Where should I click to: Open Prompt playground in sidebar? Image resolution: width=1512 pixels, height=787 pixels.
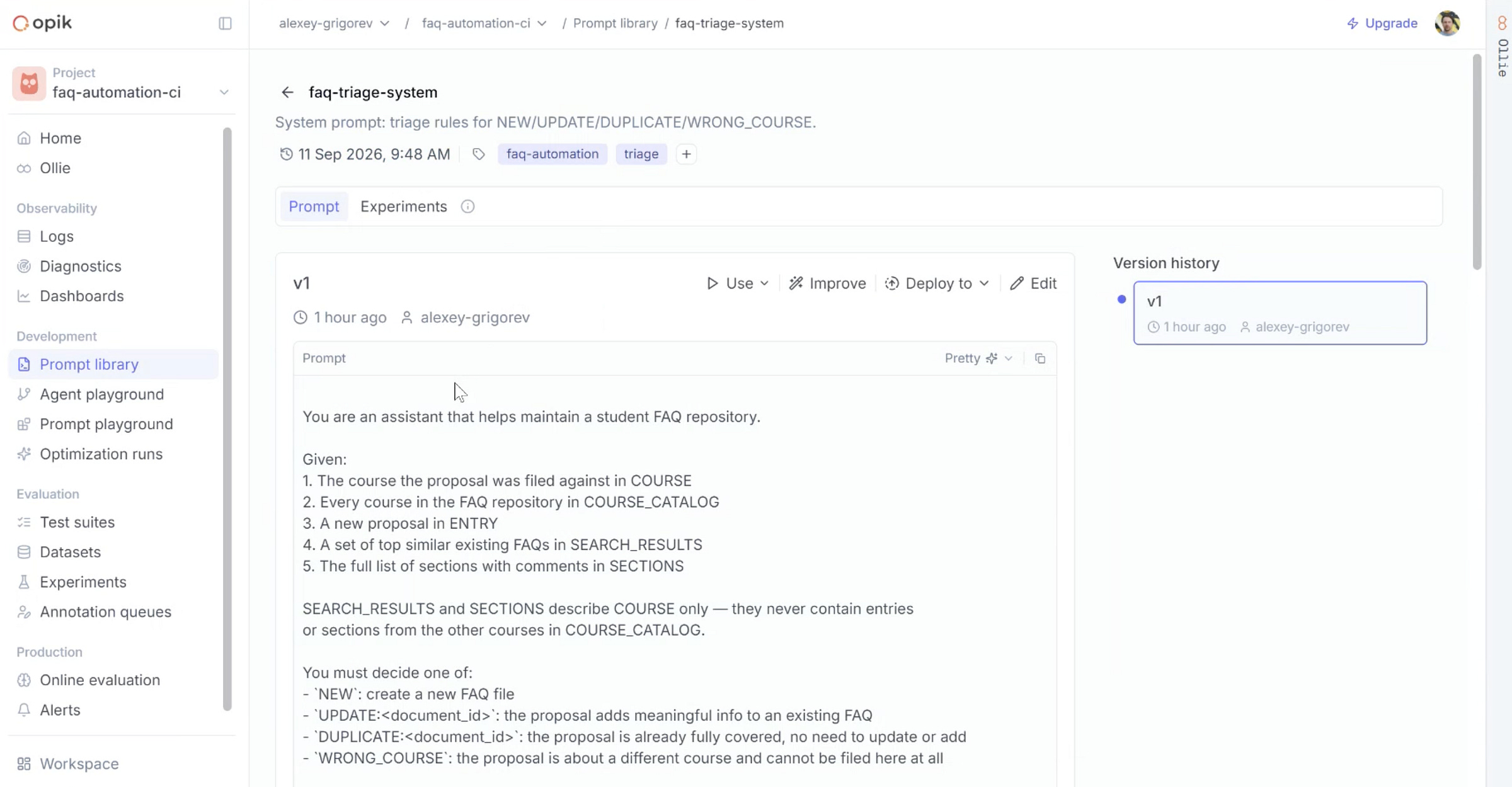[113, 424]
